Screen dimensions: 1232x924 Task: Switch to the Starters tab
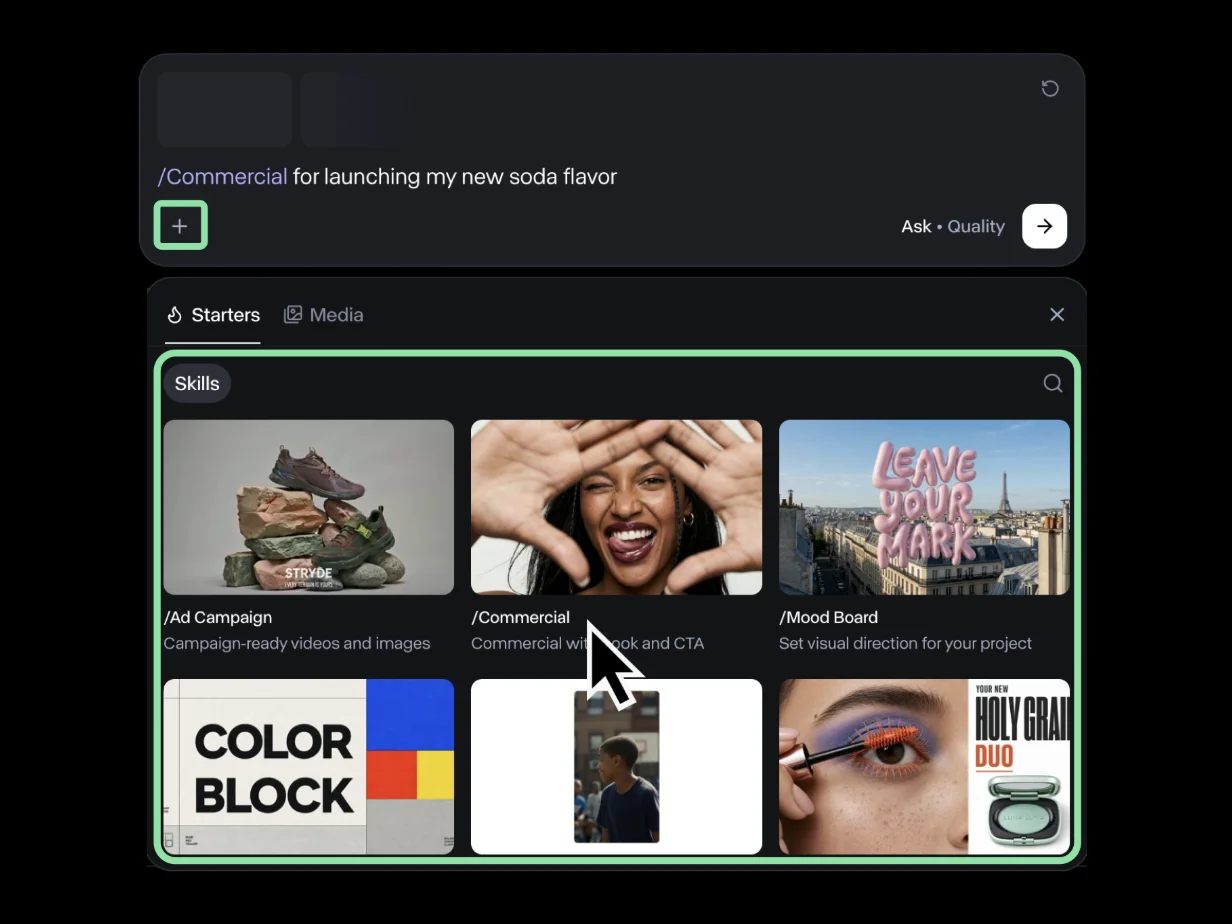[213, 315]
